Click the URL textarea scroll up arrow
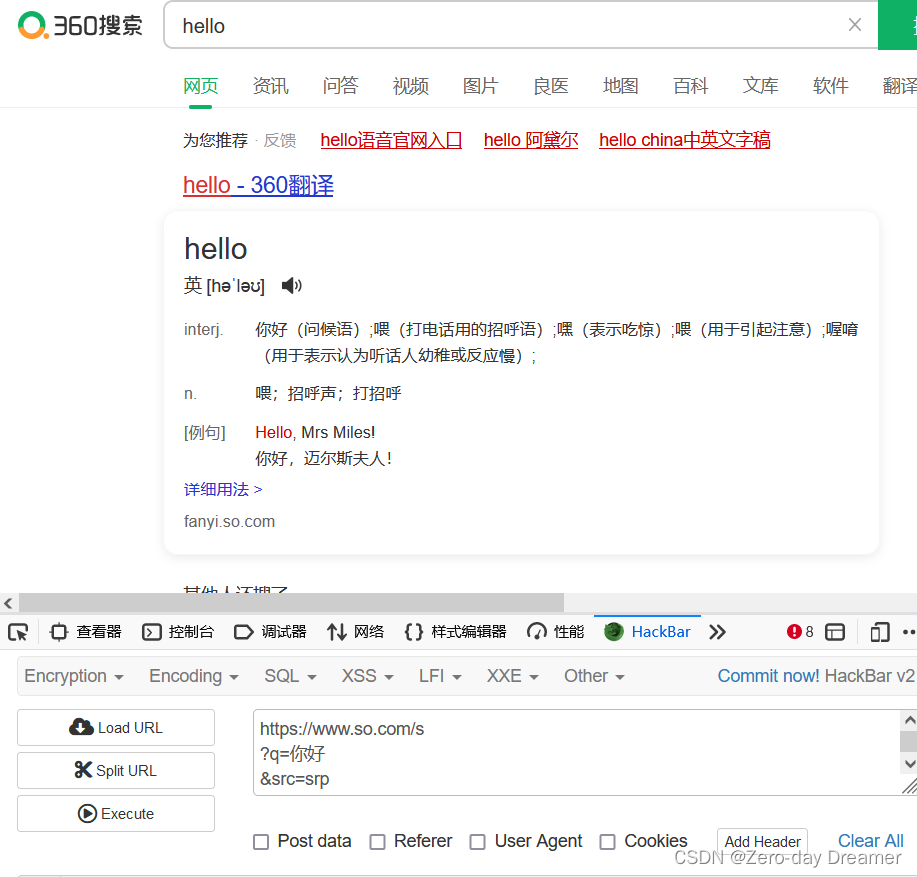This screenshot has height=877, width=917. (909, 720)
